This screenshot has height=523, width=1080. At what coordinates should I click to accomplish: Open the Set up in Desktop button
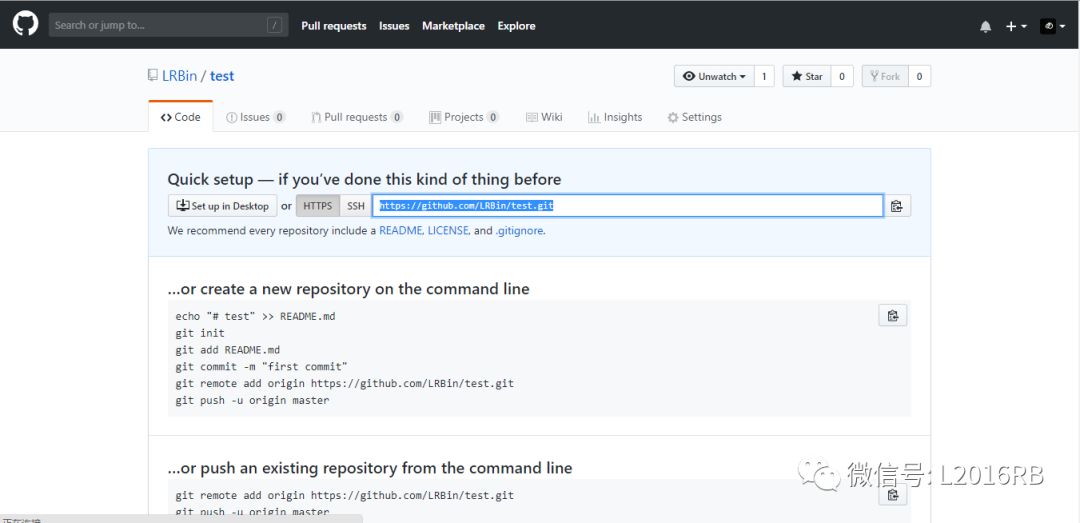click(223, 206)
